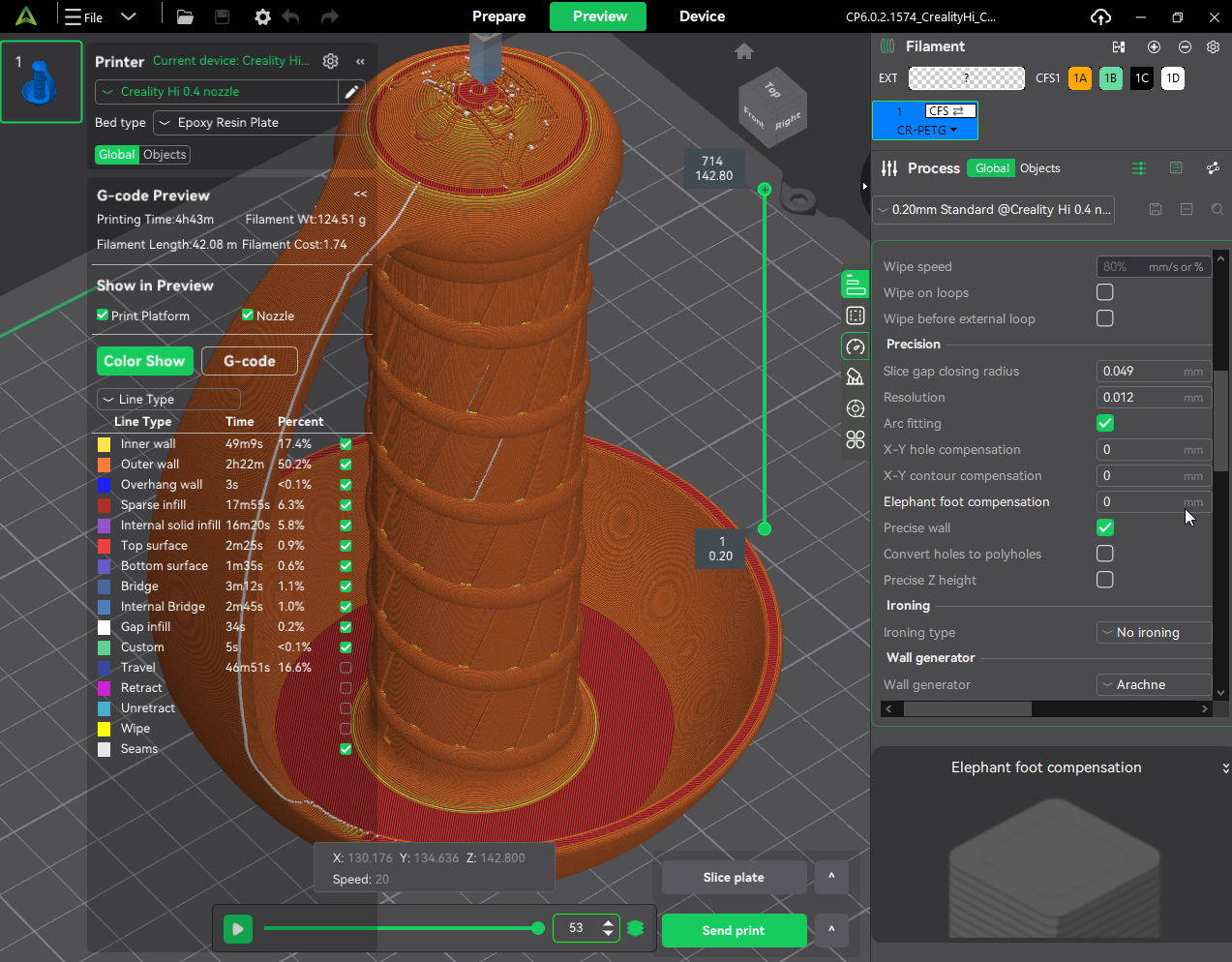Viewport: 1232px width, 962px height.
Task: Open printer settings gear icon
Action: pyautogui.click(x=330, y=61)
